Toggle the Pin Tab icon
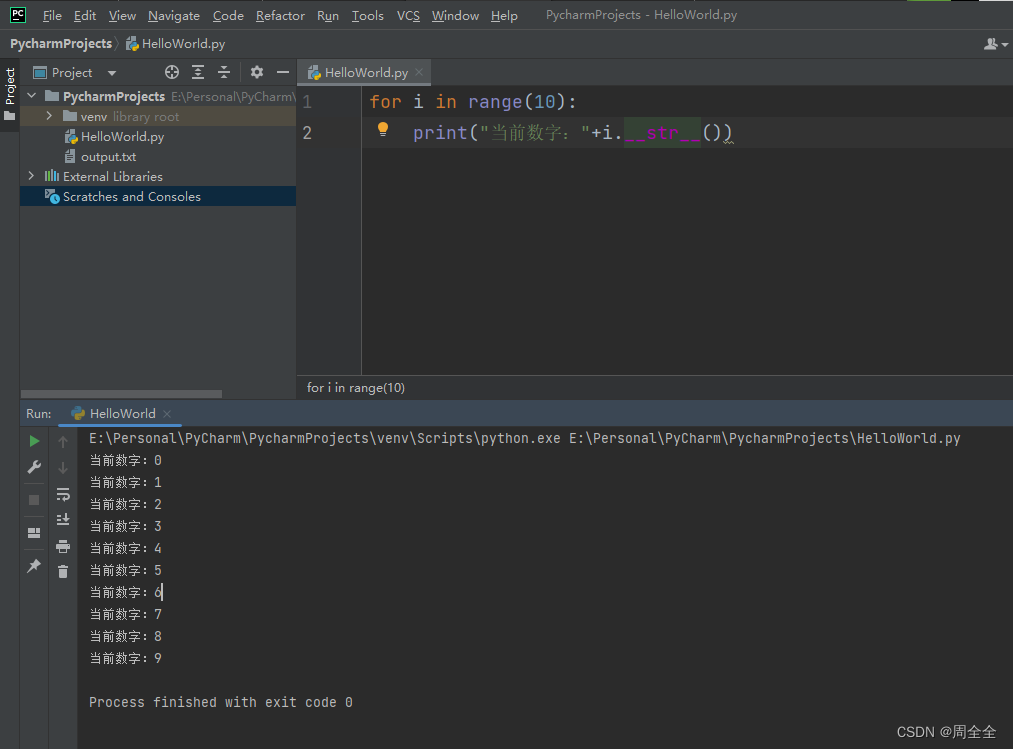The image size is (1013, 749). click(x=34, y=565)
